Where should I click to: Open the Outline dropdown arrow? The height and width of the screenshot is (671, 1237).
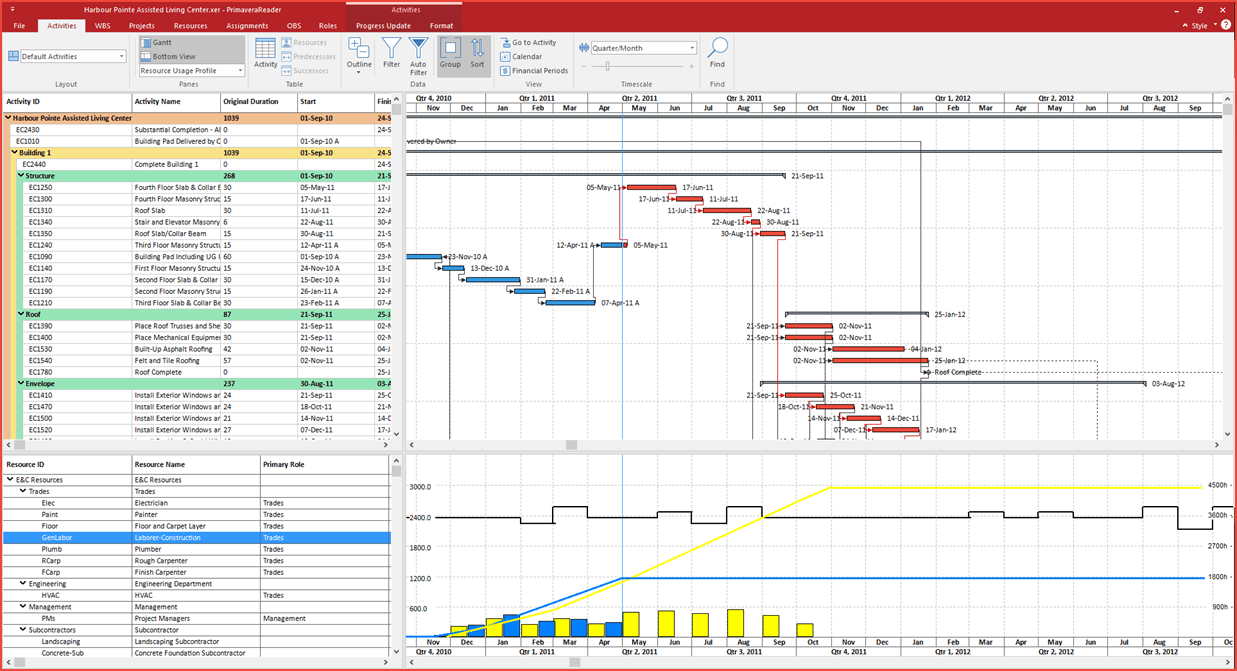pyautogui.click(x=358, y=72)
